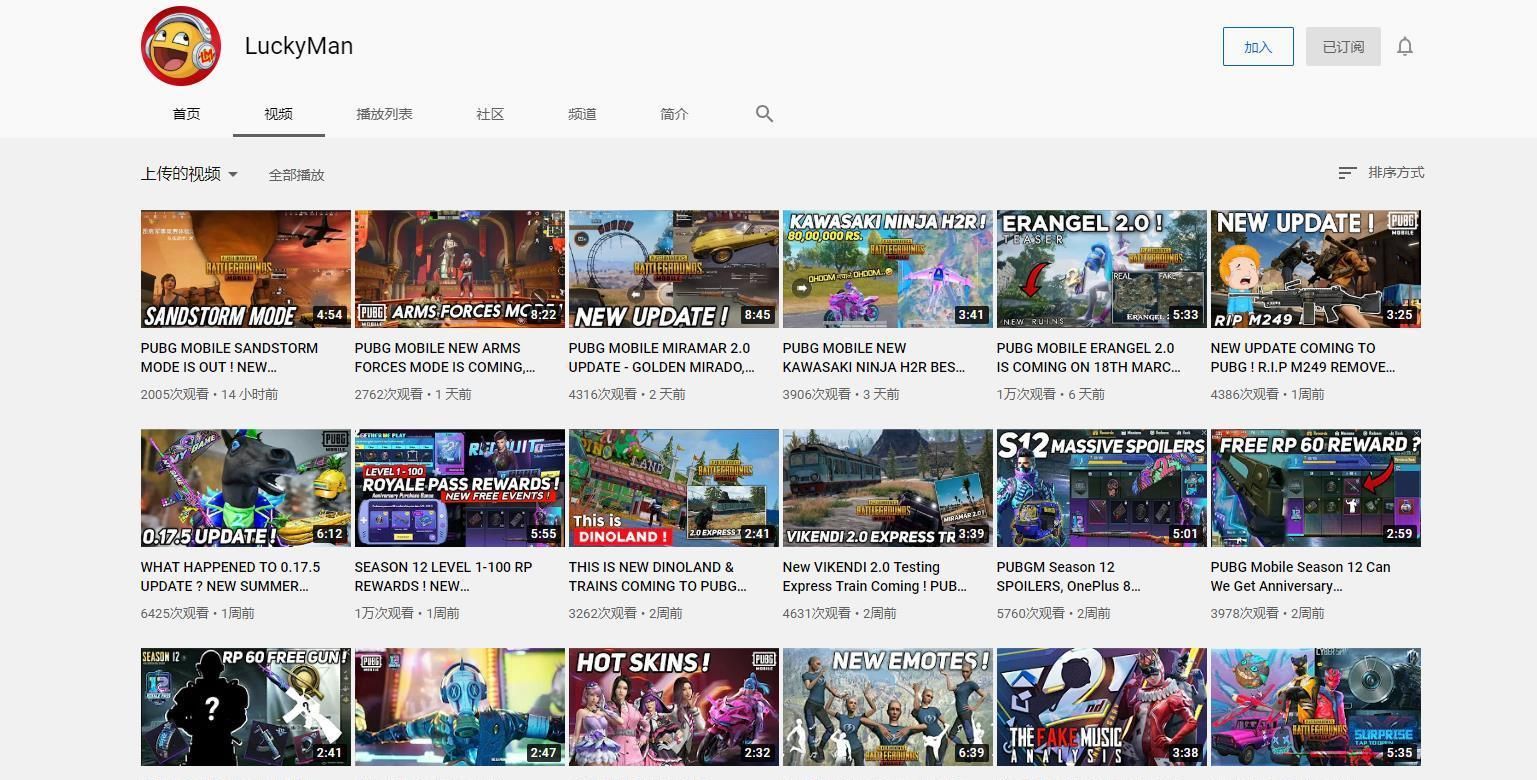Open the Hot Skins video thumbnail
Image resolution: width=1537 pixels, height=780 pixels.
(674, 707)
